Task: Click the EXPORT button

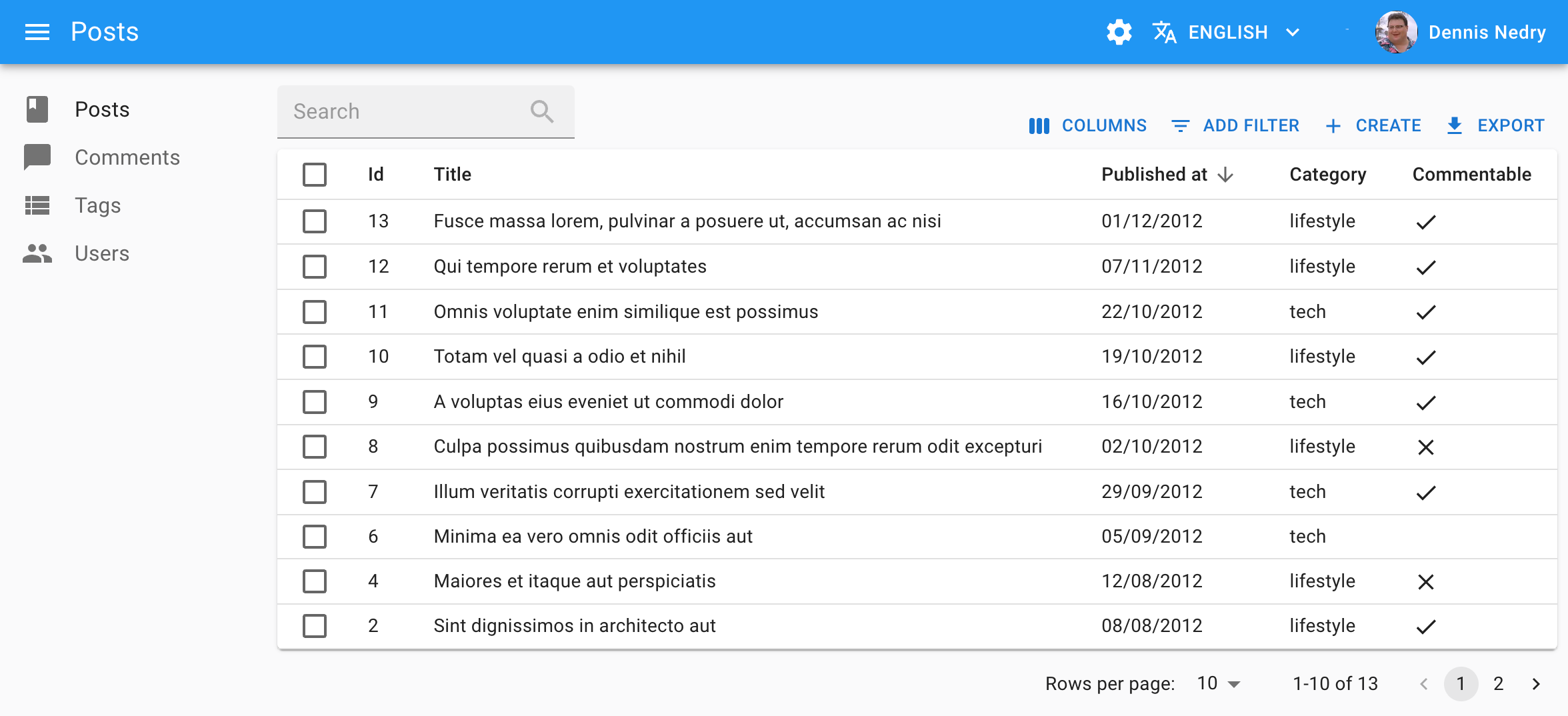Action: 1495,125
